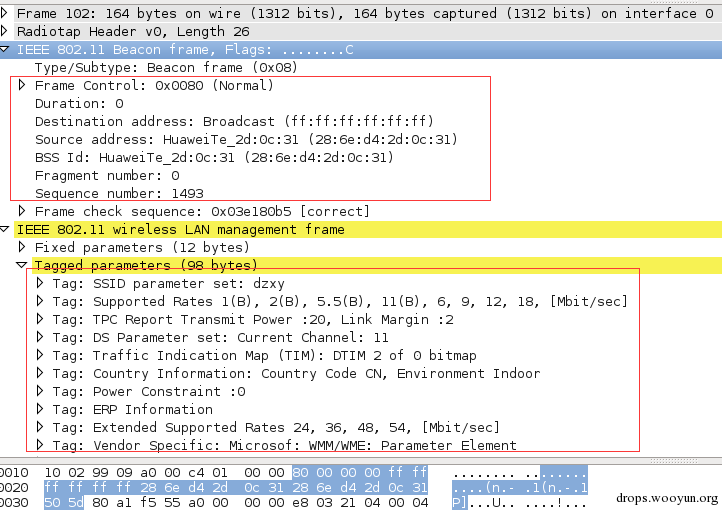Expand the Fixed parameters (12 bytes) node

(x=22, y=247)
